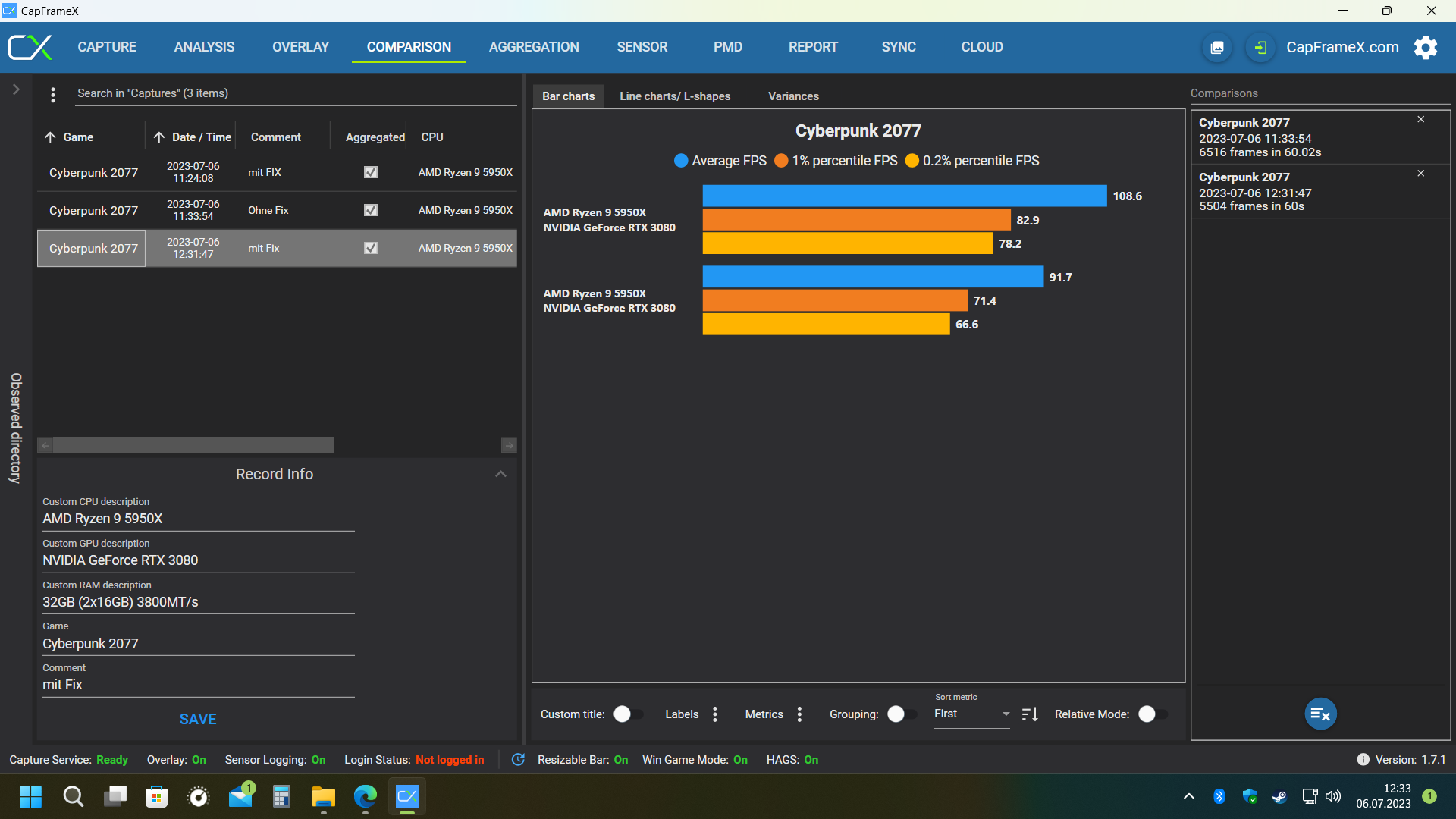Open Task View on the taskbar
This screenshot has width=1456, height=819.
click(x=115, y=796)
